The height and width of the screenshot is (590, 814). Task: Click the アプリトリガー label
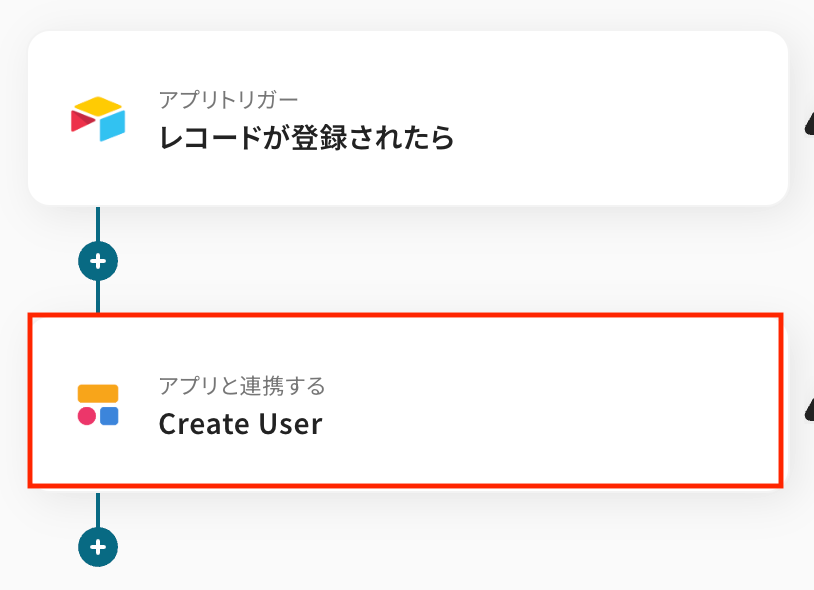click(228, 100)
